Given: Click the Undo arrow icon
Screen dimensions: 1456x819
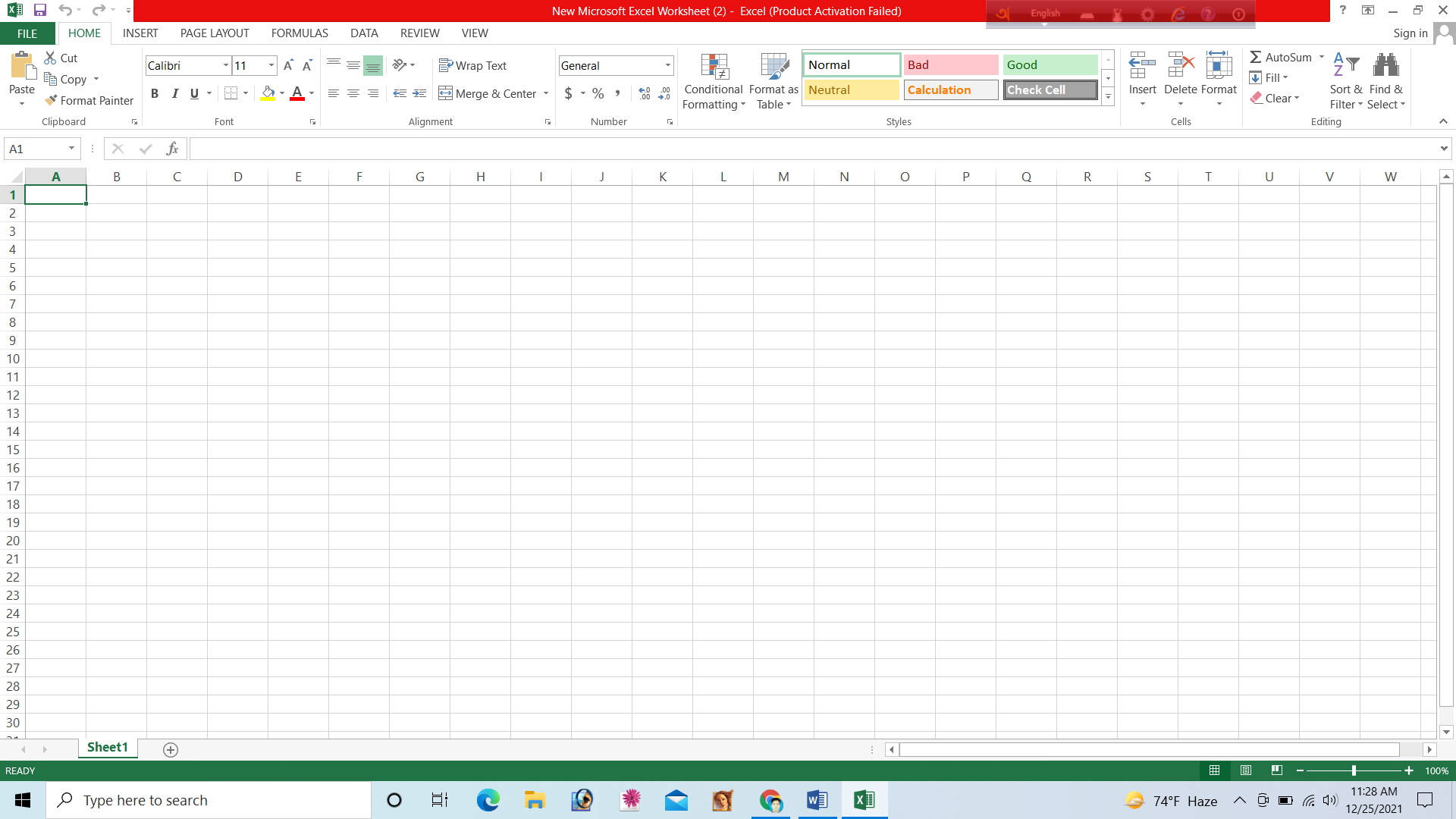Looking at the screenshot, I should pyautogui.click(x=65, y=11).
